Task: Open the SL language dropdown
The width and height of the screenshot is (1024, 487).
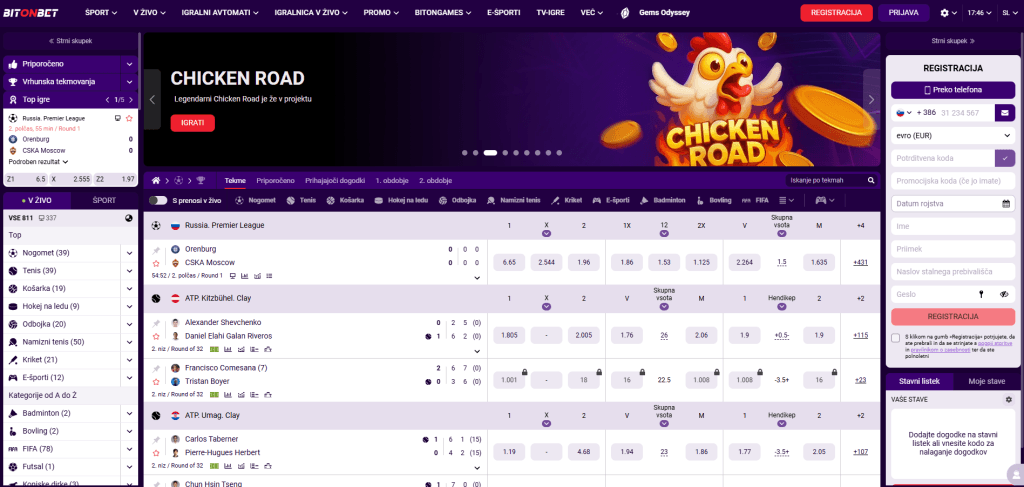Action: pos(1010,12)
